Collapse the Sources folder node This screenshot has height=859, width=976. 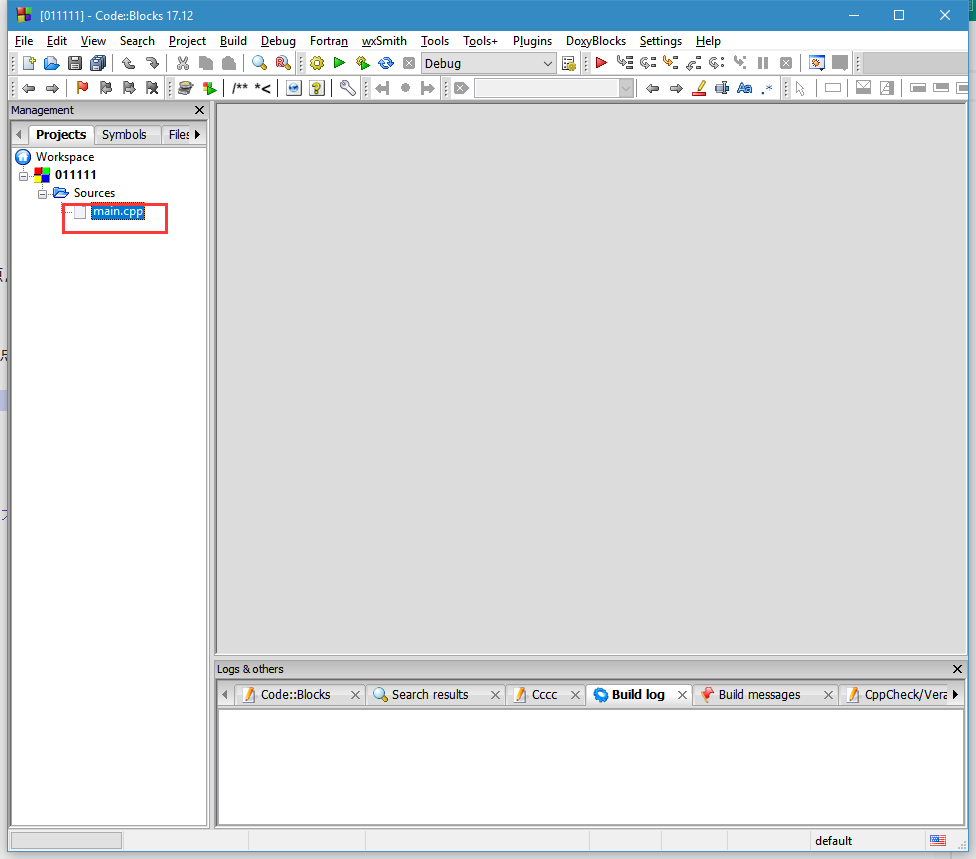click(x=42, y=194)
